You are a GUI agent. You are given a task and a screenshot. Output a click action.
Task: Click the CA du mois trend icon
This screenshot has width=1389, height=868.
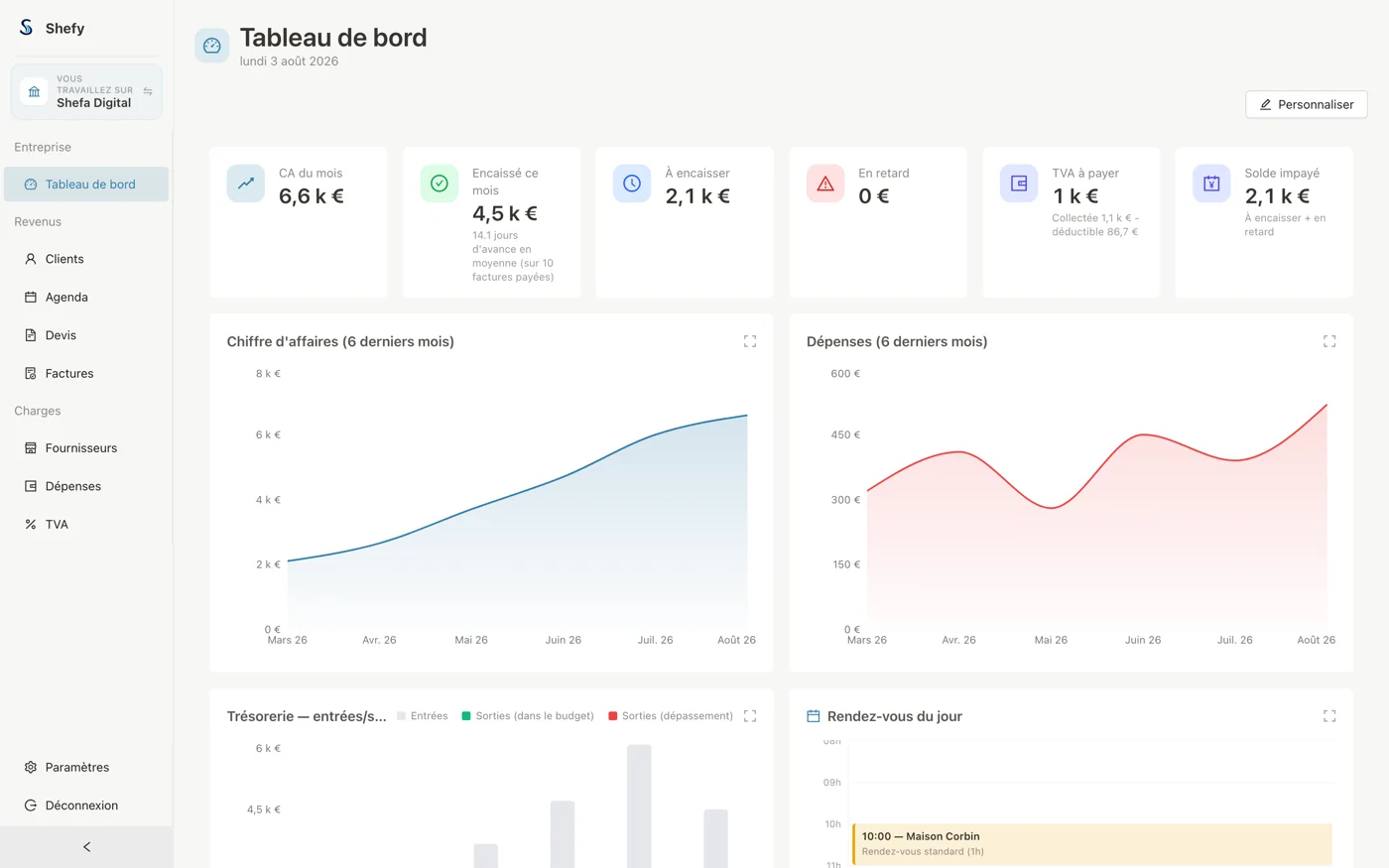tap(246, 184)
